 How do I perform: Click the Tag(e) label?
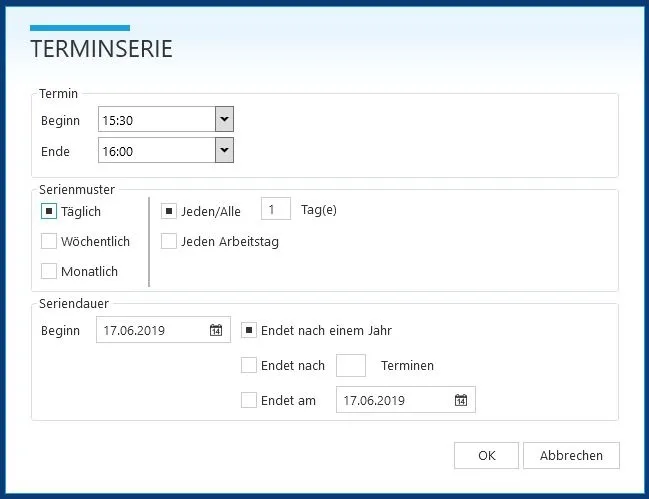coord(319,210)
